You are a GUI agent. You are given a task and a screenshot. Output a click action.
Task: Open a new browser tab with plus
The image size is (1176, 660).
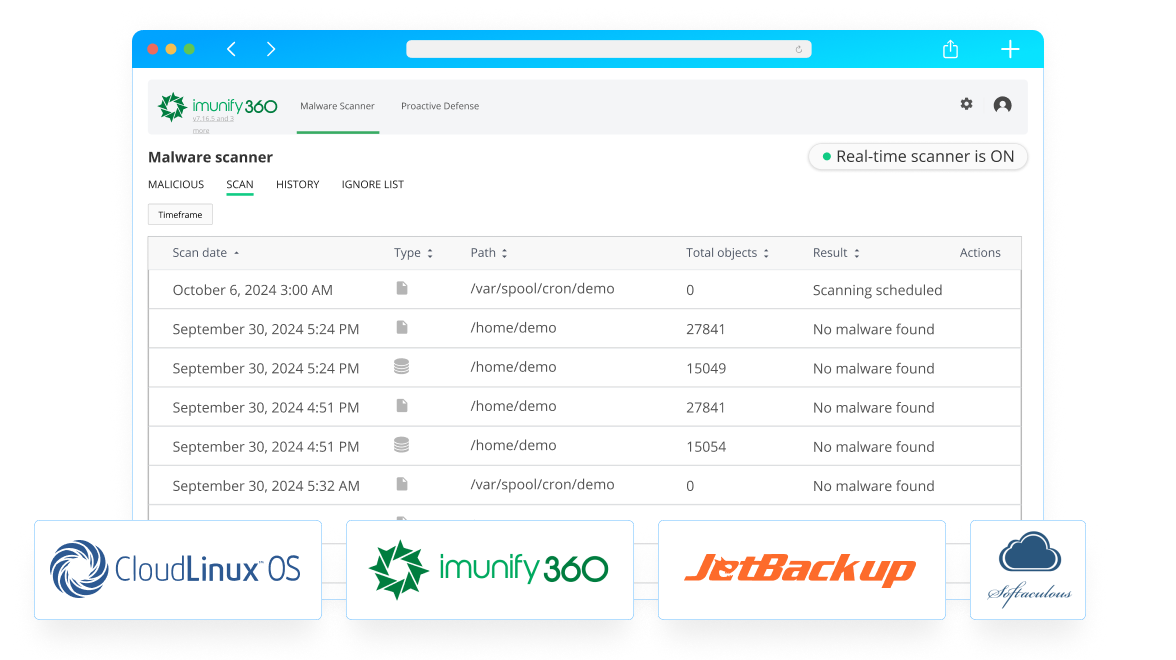point(1010,49)
